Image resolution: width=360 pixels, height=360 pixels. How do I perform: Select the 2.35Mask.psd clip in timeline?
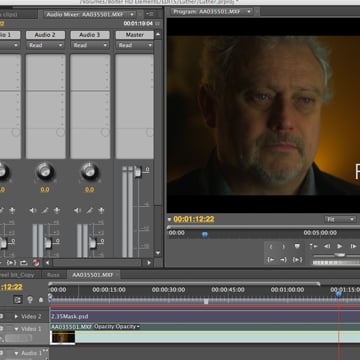point(205,316)
